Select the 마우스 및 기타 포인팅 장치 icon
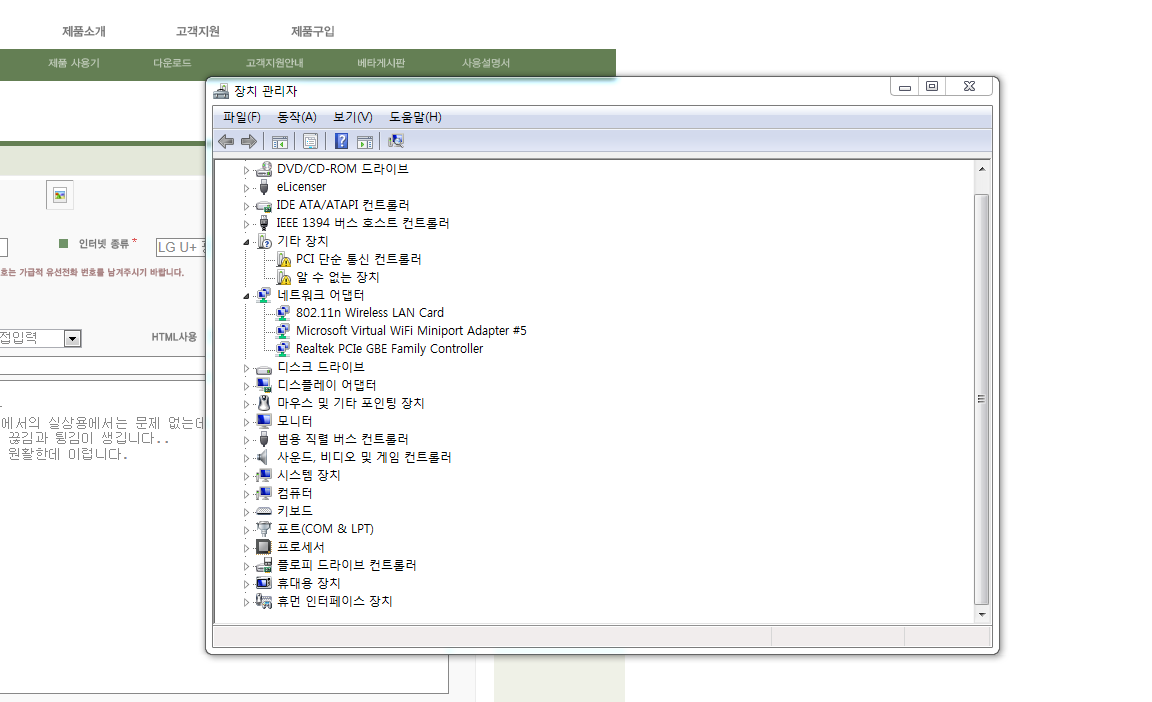 pos(264,403)
